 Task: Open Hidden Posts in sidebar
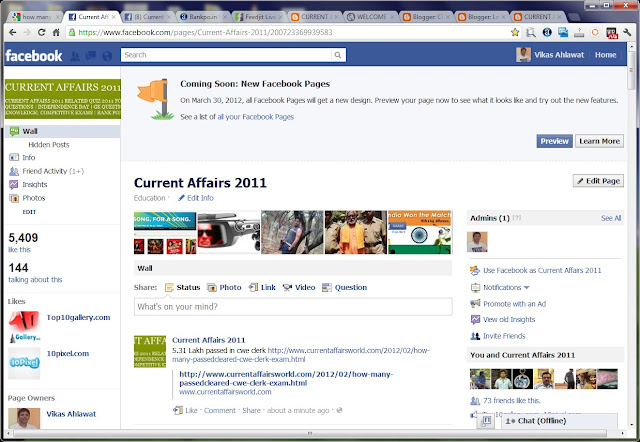tap(49, 144)
